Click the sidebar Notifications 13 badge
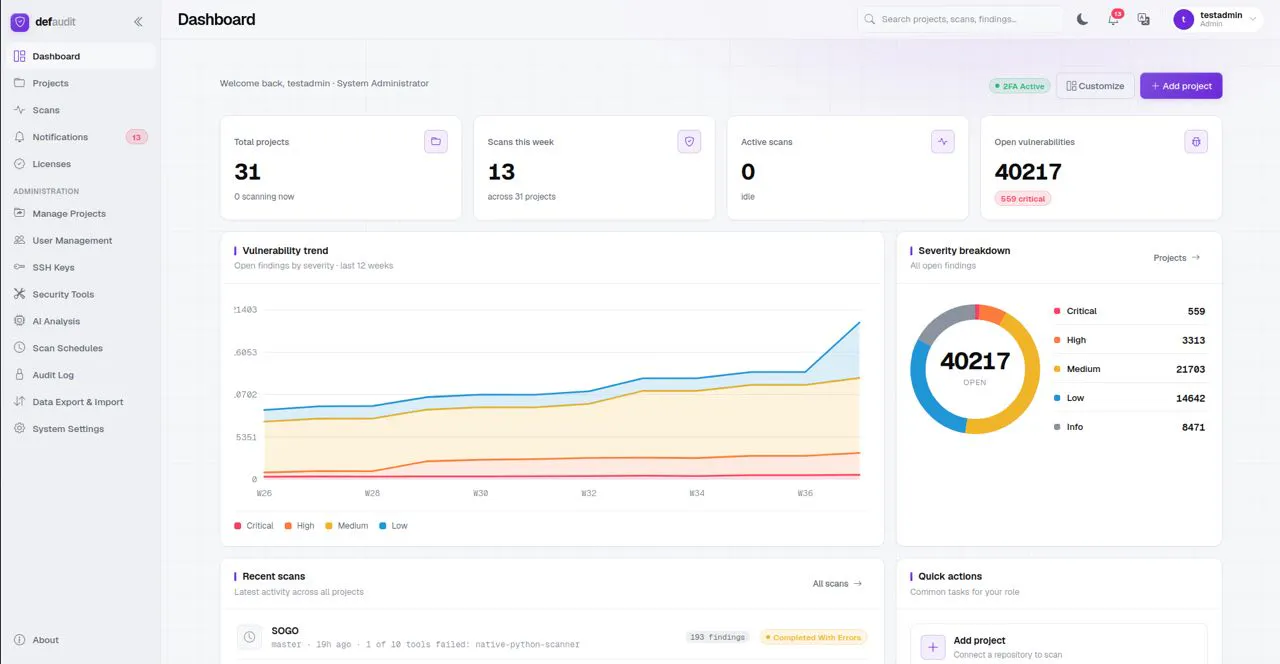This screenshot has width=1280, height=664. pos(137,137)
